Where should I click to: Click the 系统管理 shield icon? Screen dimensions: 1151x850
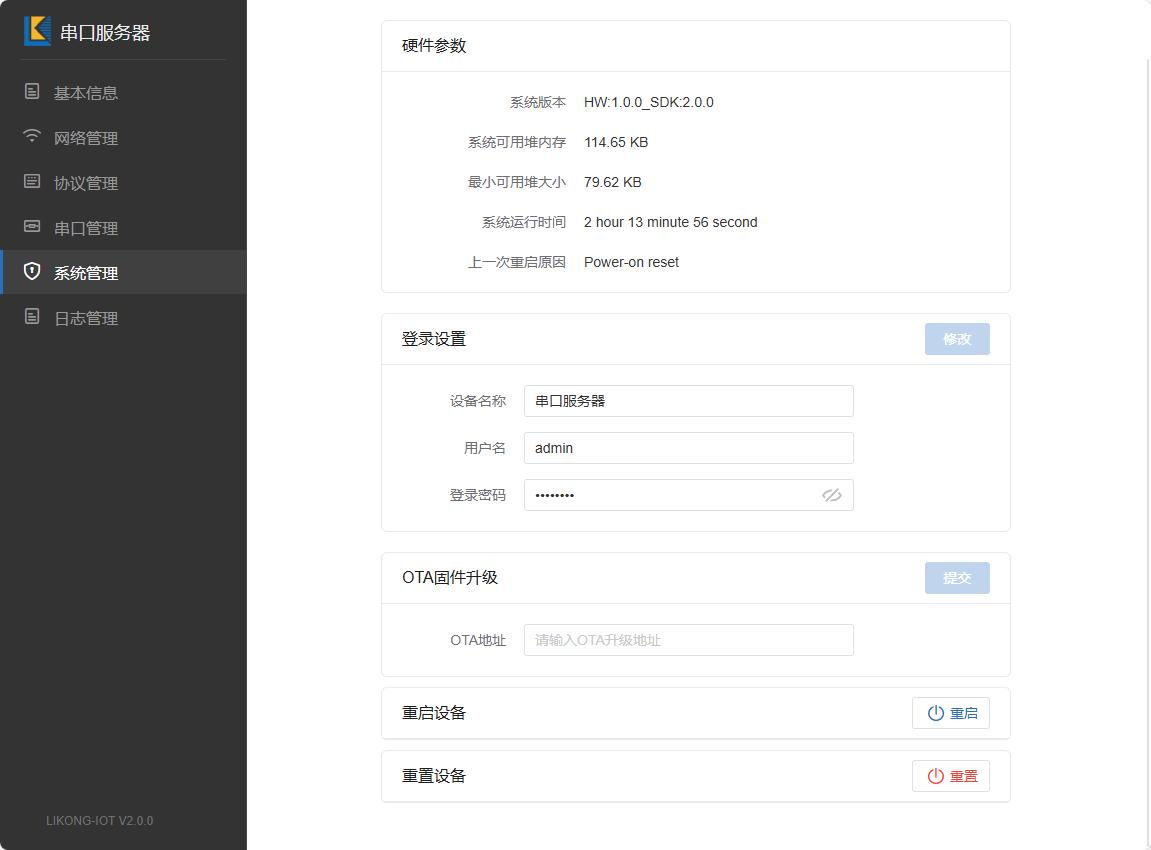32,272
